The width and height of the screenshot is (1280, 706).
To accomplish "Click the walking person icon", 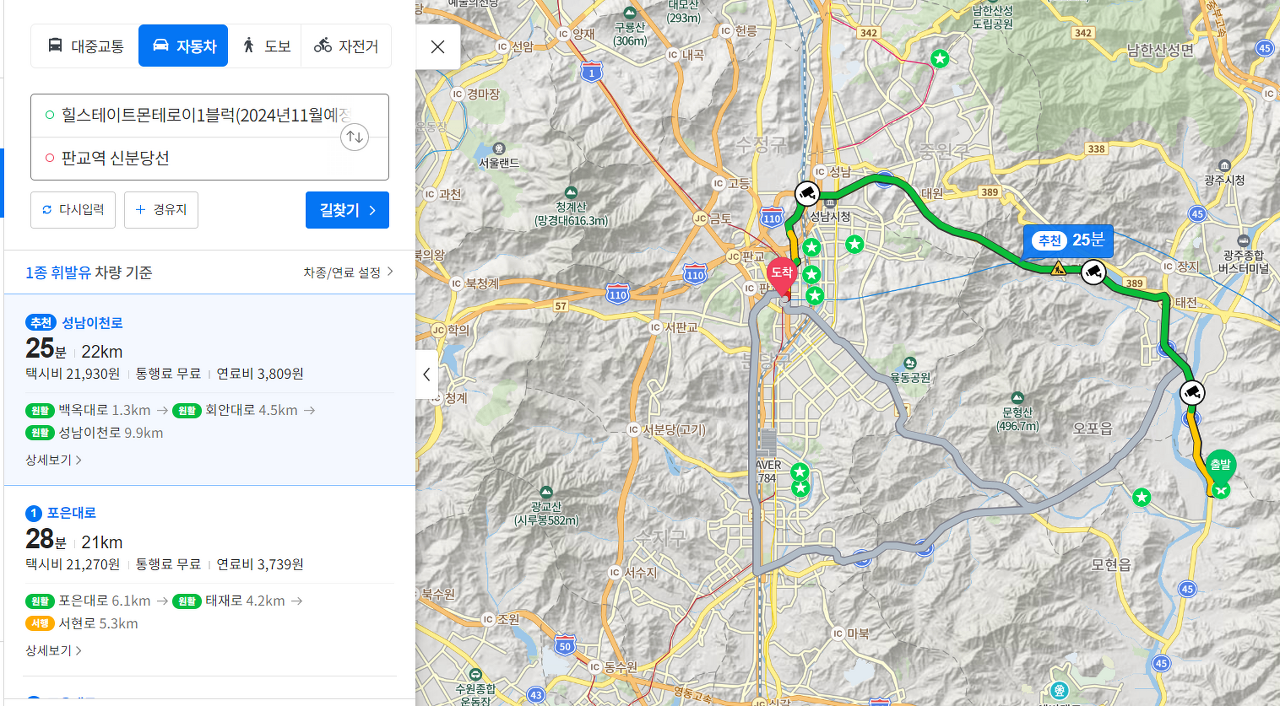I will (248, 45).
